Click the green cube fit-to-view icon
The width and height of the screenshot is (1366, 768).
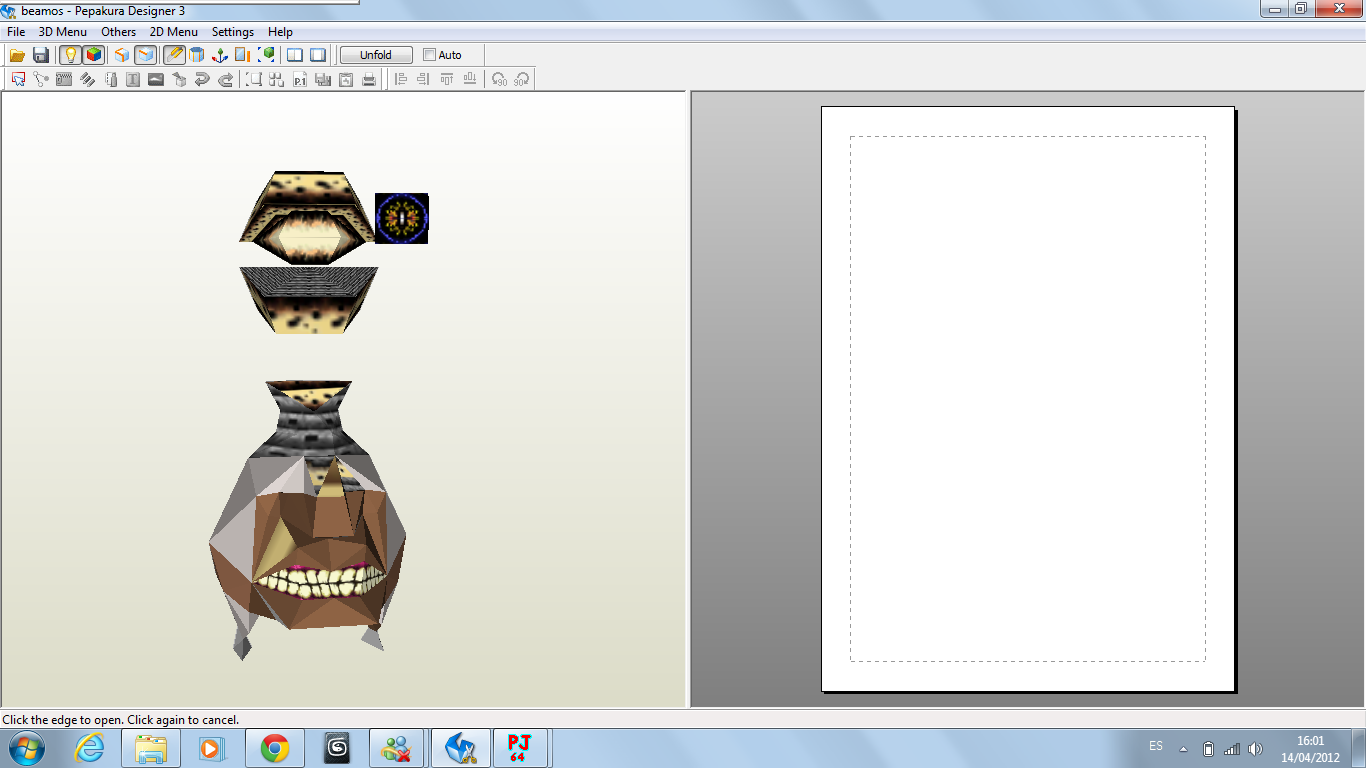[267, 55]
